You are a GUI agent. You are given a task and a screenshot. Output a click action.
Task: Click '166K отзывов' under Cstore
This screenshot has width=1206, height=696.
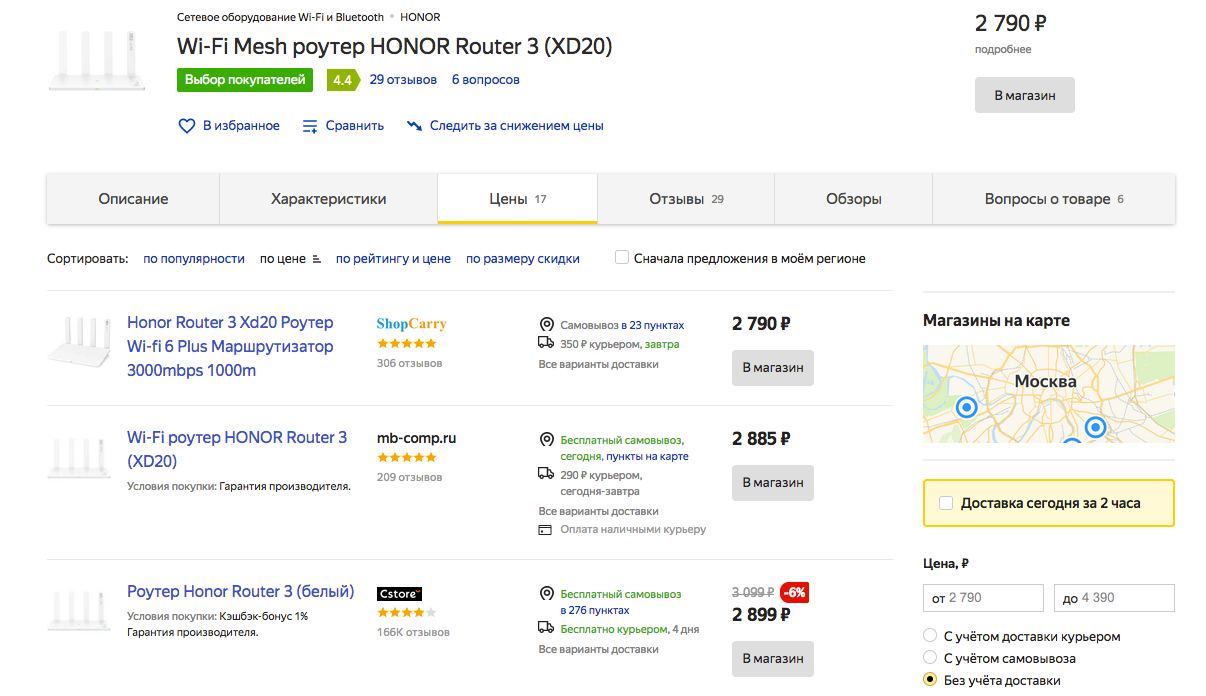click(413, 632)
